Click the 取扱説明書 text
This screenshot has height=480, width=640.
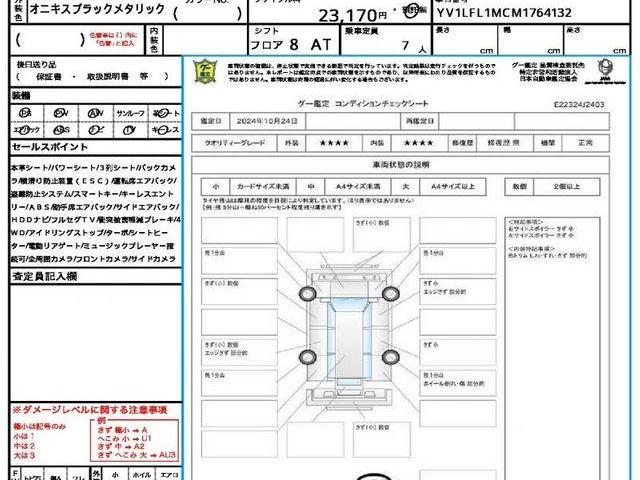pyautogui.click(x=108, y=76)
